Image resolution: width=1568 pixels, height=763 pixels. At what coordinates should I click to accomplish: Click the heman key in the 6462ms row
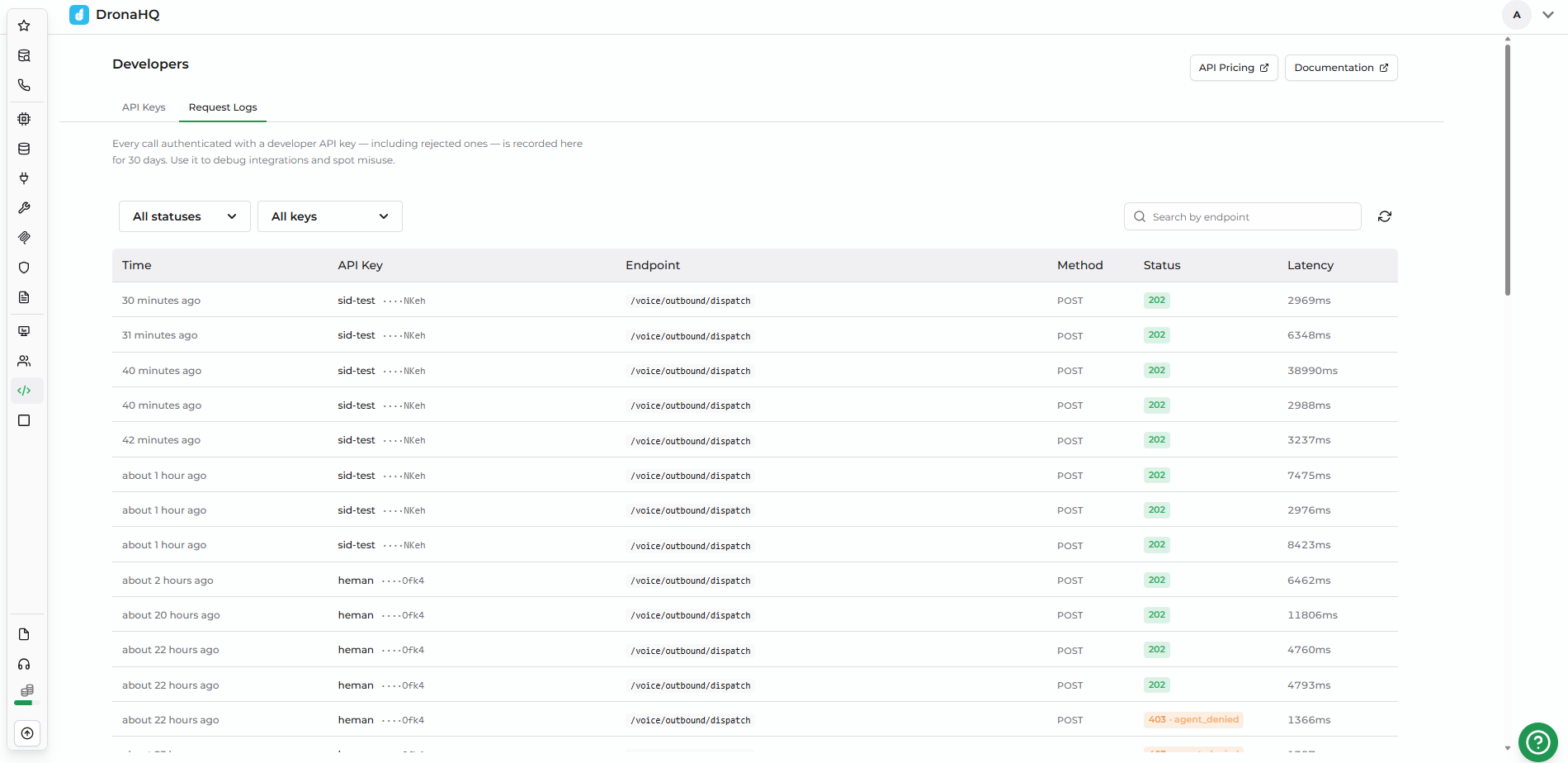click(x=356, y=581)
